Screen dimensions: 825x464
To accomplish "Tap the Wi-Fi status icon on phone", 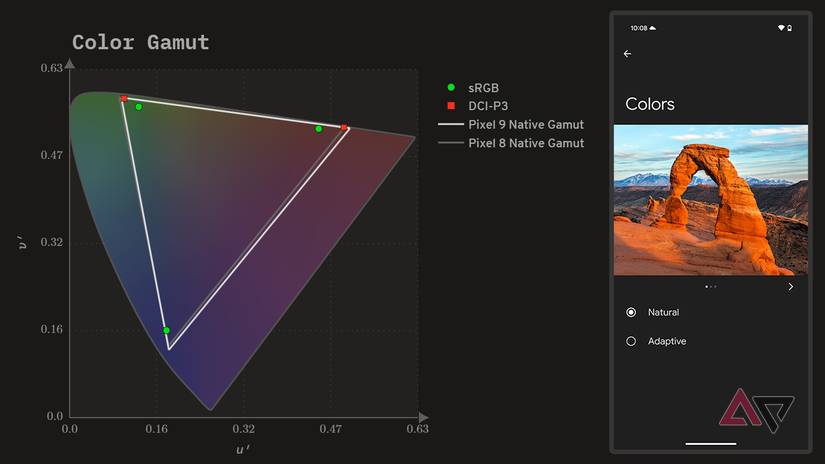I will tap(781, 28).
